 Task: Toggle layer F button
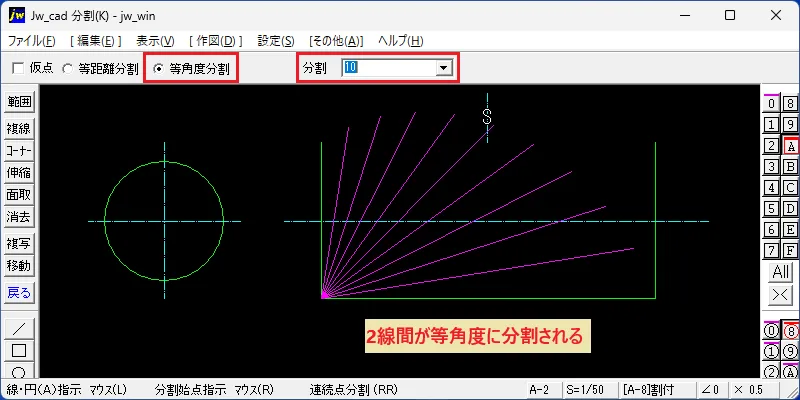(790, 251)
